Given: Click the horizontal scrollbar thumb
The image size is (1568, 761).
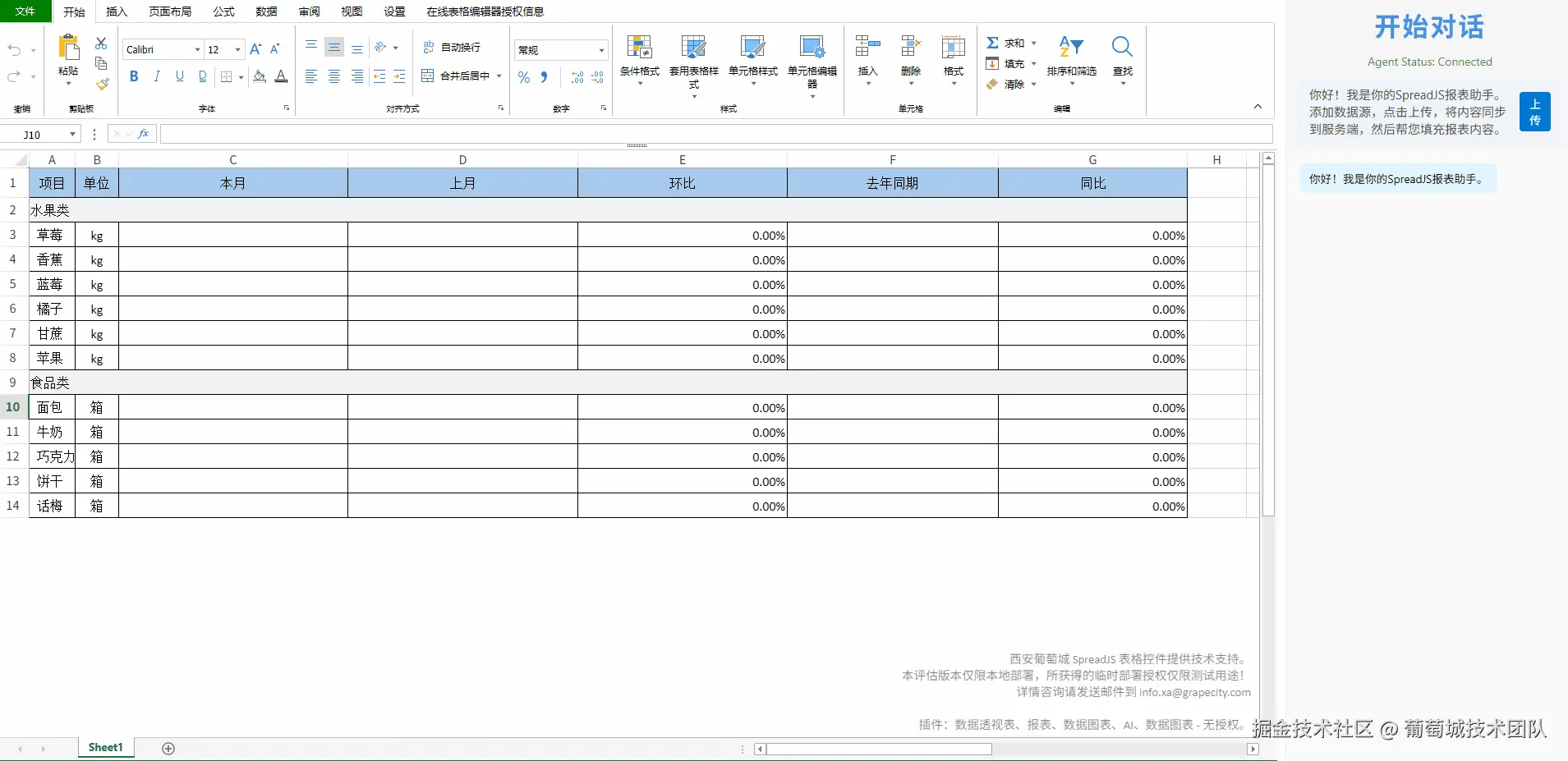Looking at the screenshot, I should (x=879, y=749).
